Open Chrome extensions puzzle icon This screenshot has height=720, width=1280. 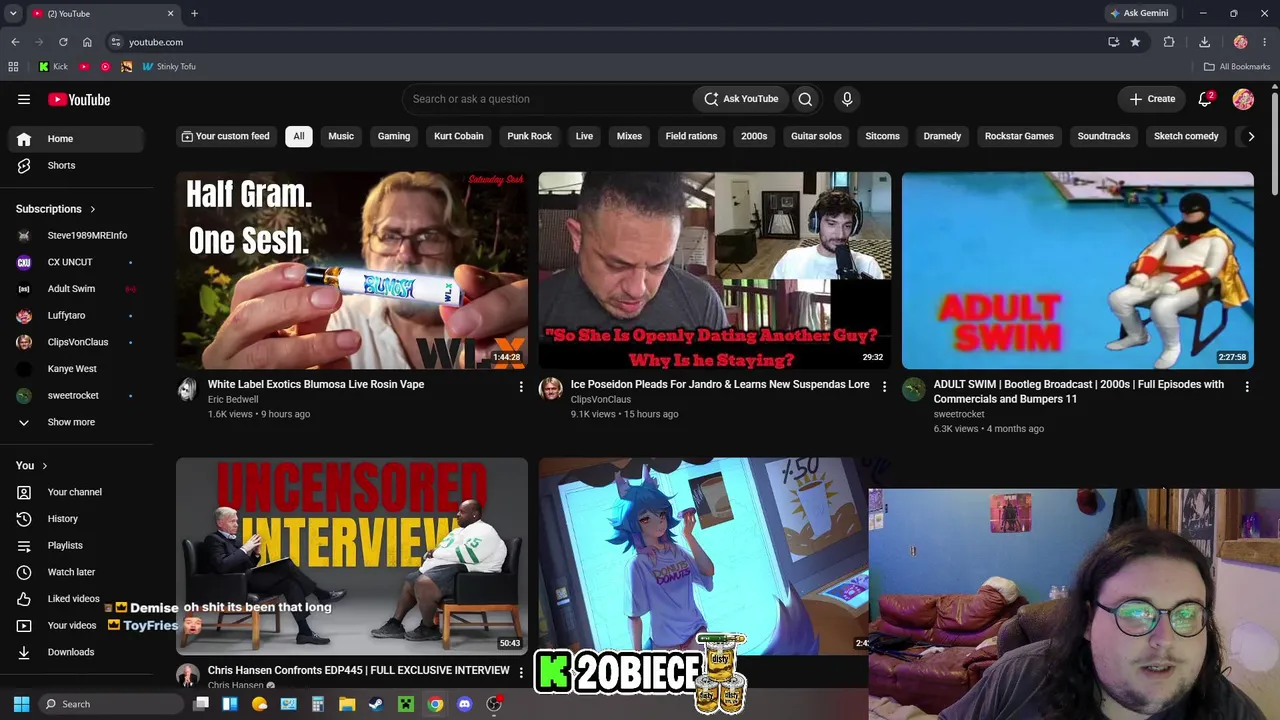click(x=1169, y=42)
